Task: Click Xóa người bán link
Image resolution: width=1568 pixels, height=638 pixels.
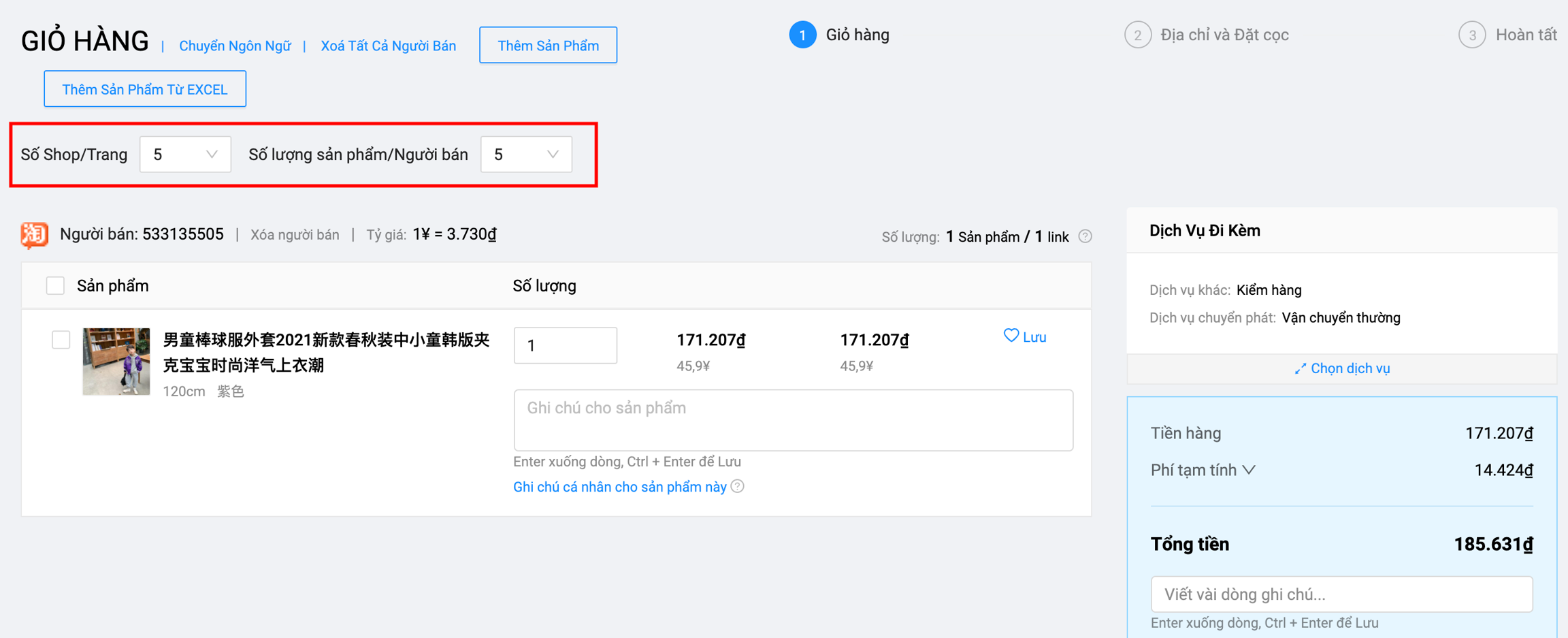Action: [x=295, y=235]
